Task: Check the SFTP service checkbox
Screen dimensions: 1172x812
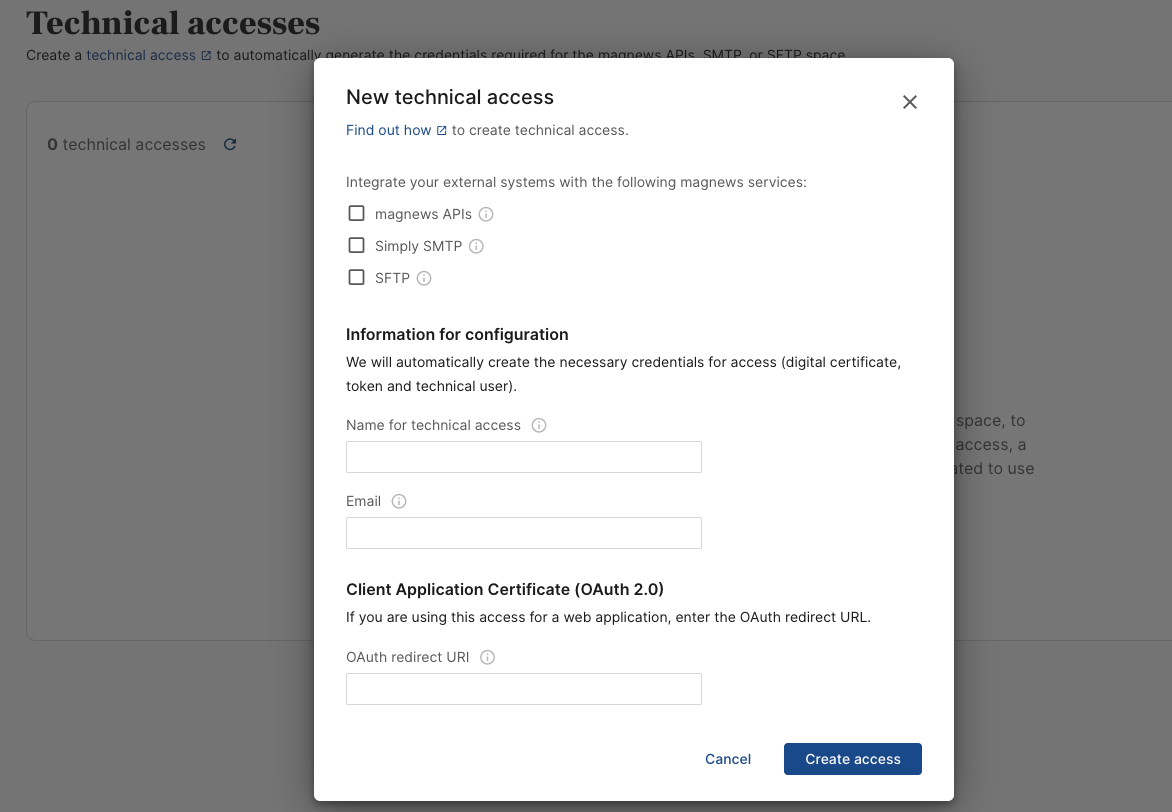Action: coord(356,277)
